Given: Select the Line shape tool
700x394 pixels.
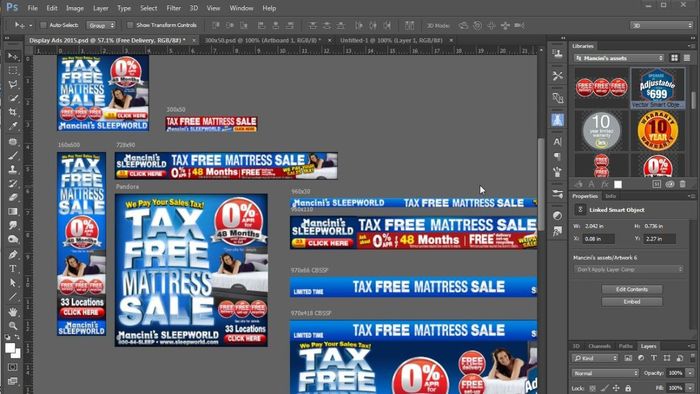Looking at the screenshot, I should [x=12, y=297].
